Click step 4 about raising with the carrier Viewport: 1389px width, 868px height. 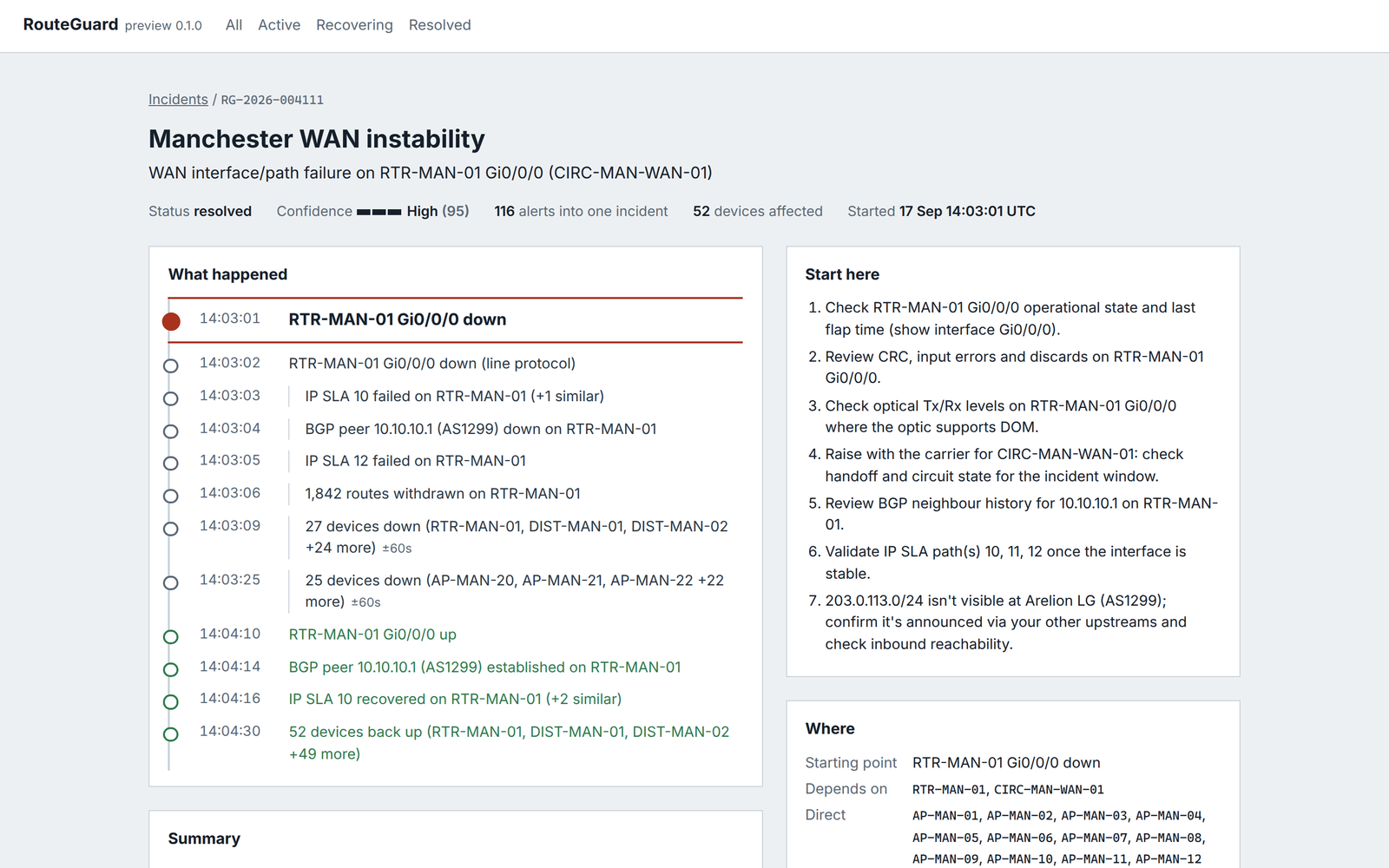(1004, 465)
